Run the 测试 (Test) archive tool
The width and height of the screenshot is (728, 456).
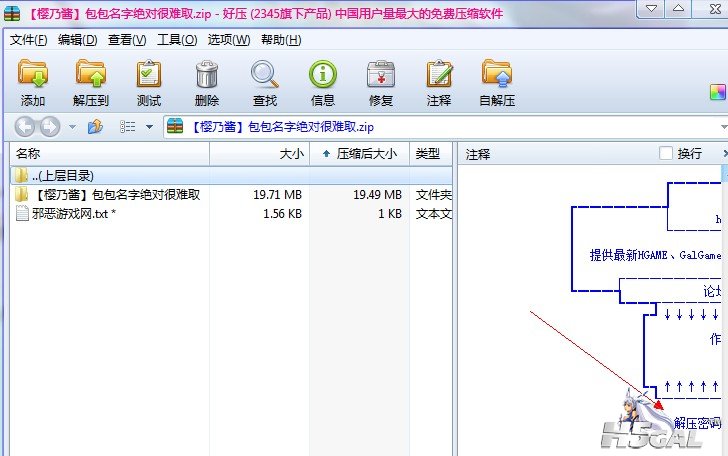[x=149, y=74]
